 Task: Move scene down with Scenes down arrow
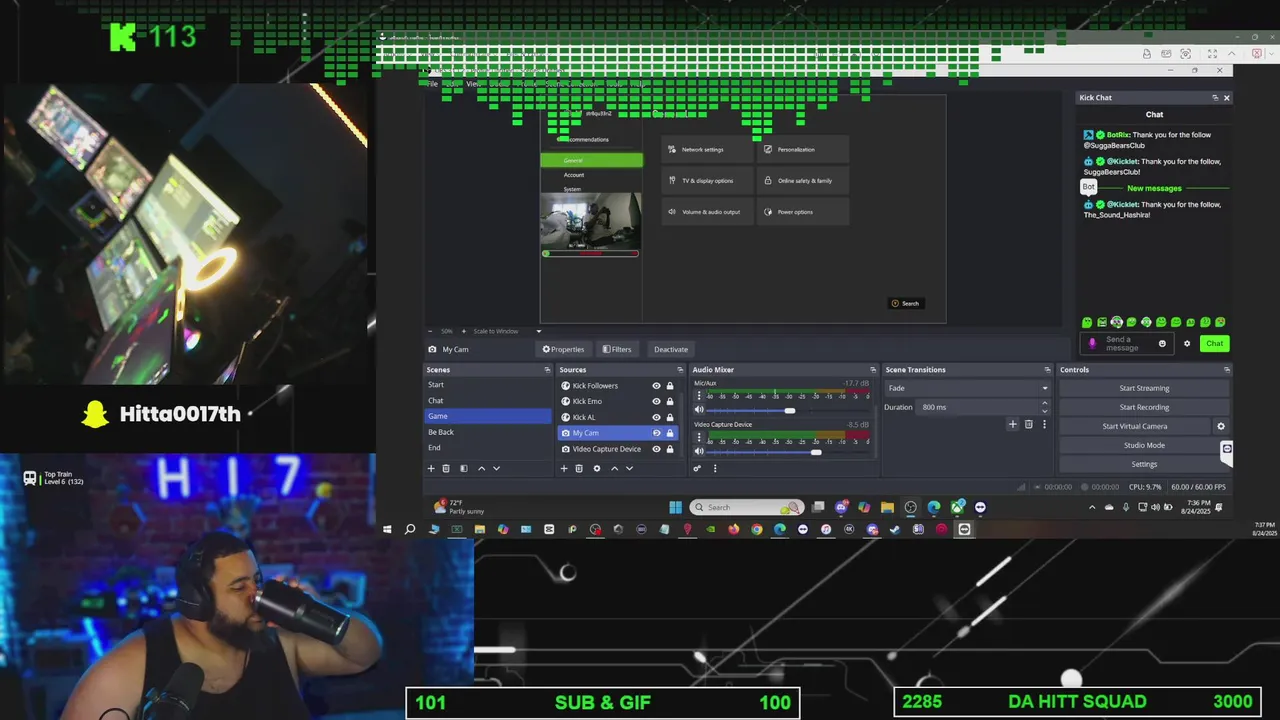496,468
